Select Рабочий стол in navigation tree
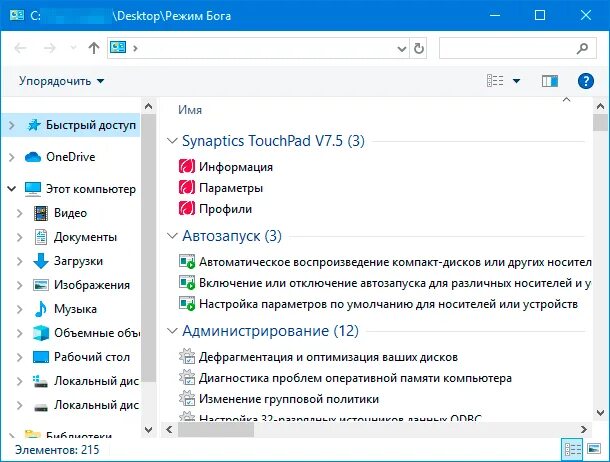The width and height of the screenshot is (610, 462). pyautogui.click(x=92, y=357)
